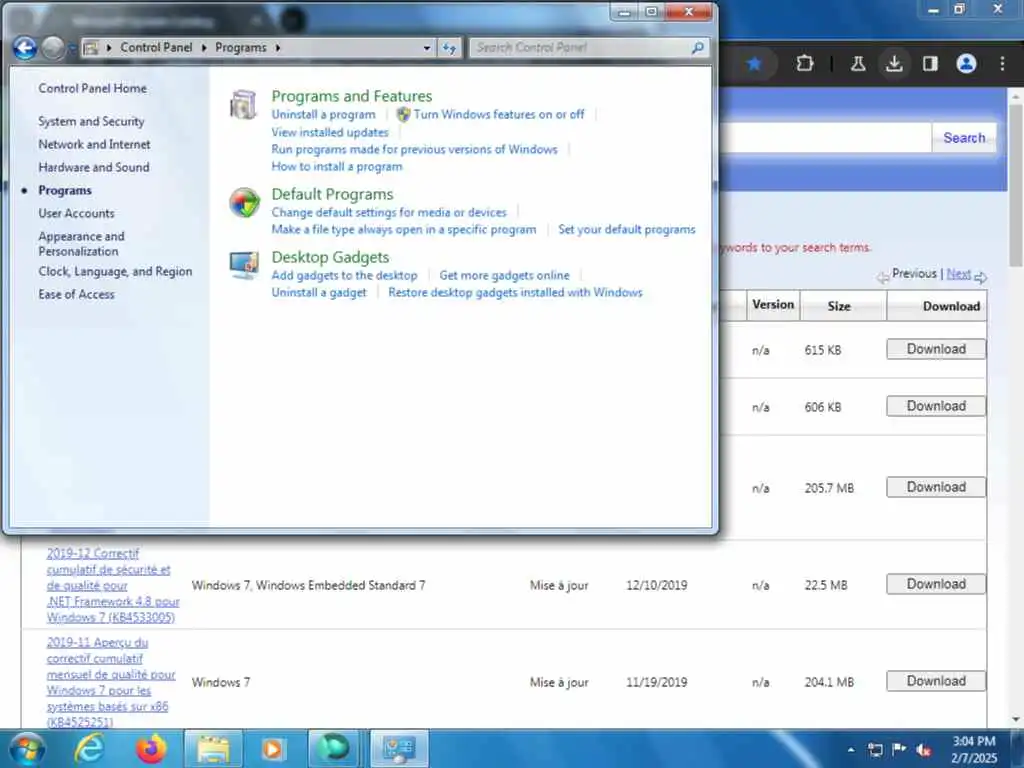
Task: Click Uninstall a gadget link
Action: (319, 293)
